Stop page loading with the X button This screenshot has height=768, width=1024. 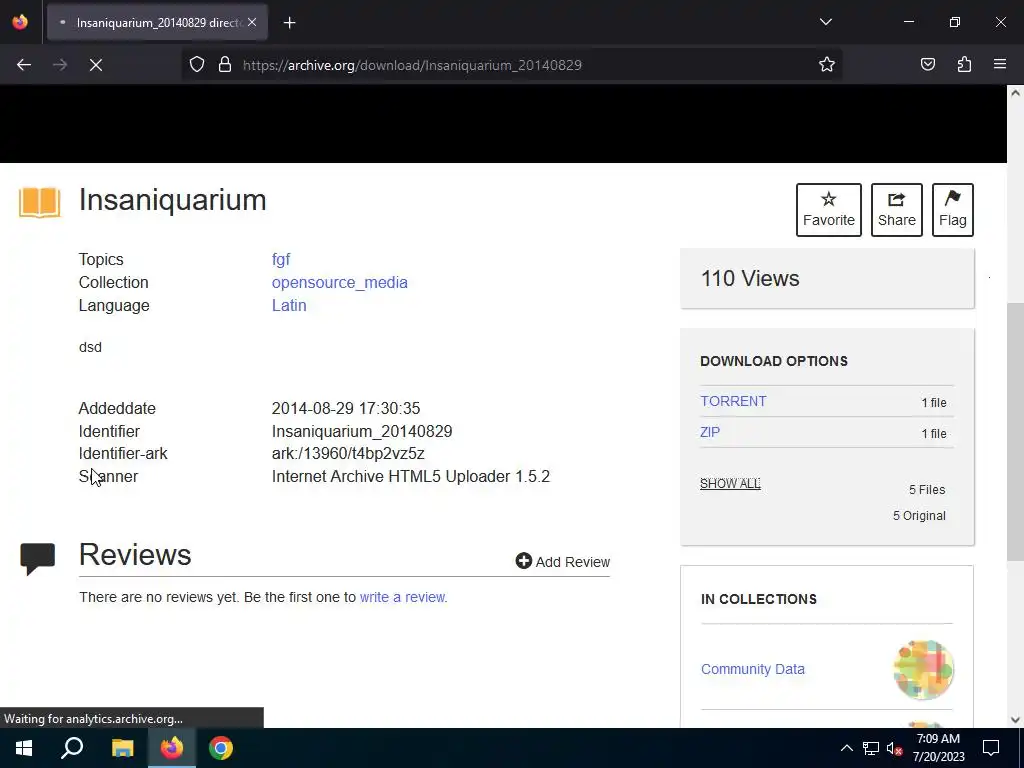click(96, 65)
